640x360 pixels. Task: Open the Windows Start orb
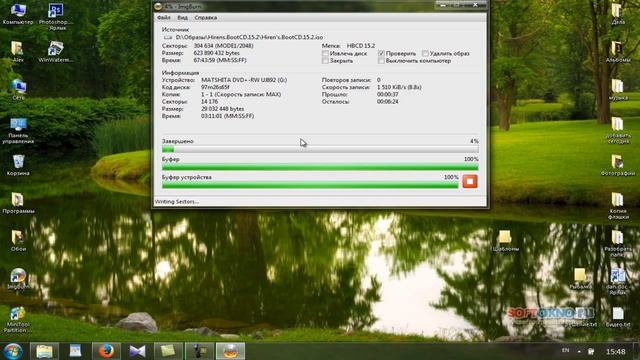[x=13, y=351]
